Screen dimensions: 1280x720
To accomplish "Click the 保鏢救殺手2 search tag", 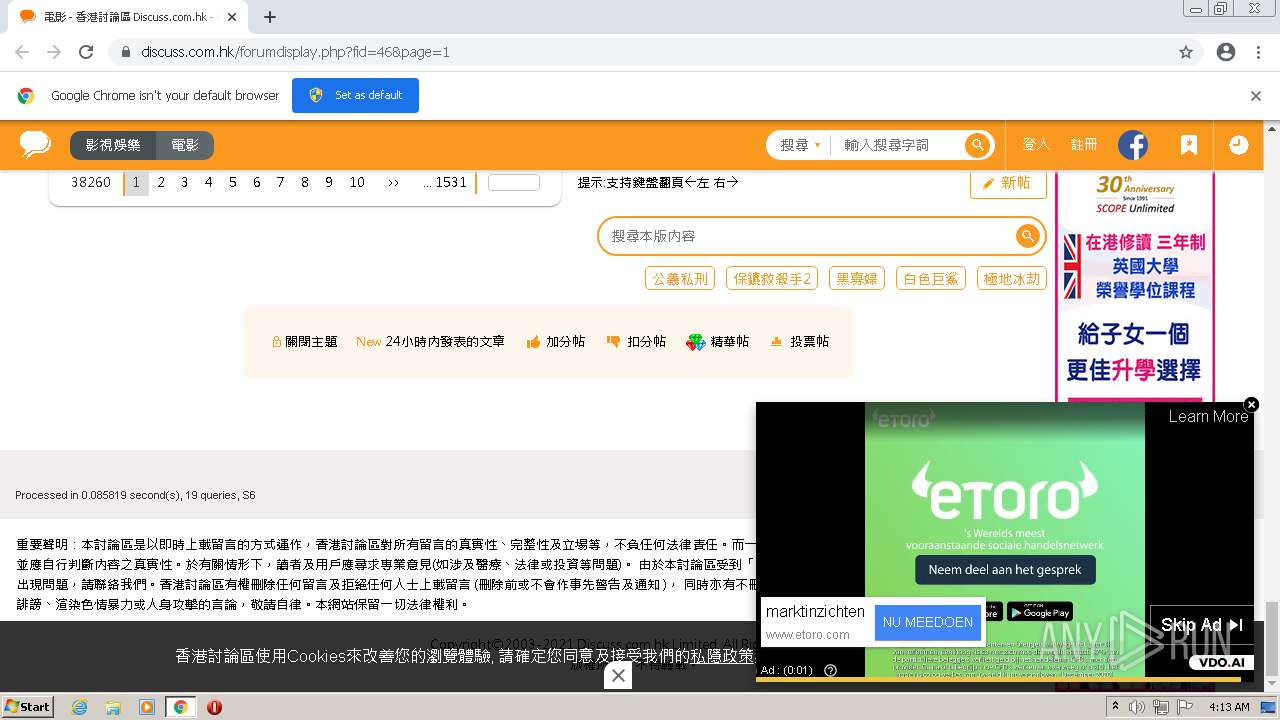I will point(772,279).
